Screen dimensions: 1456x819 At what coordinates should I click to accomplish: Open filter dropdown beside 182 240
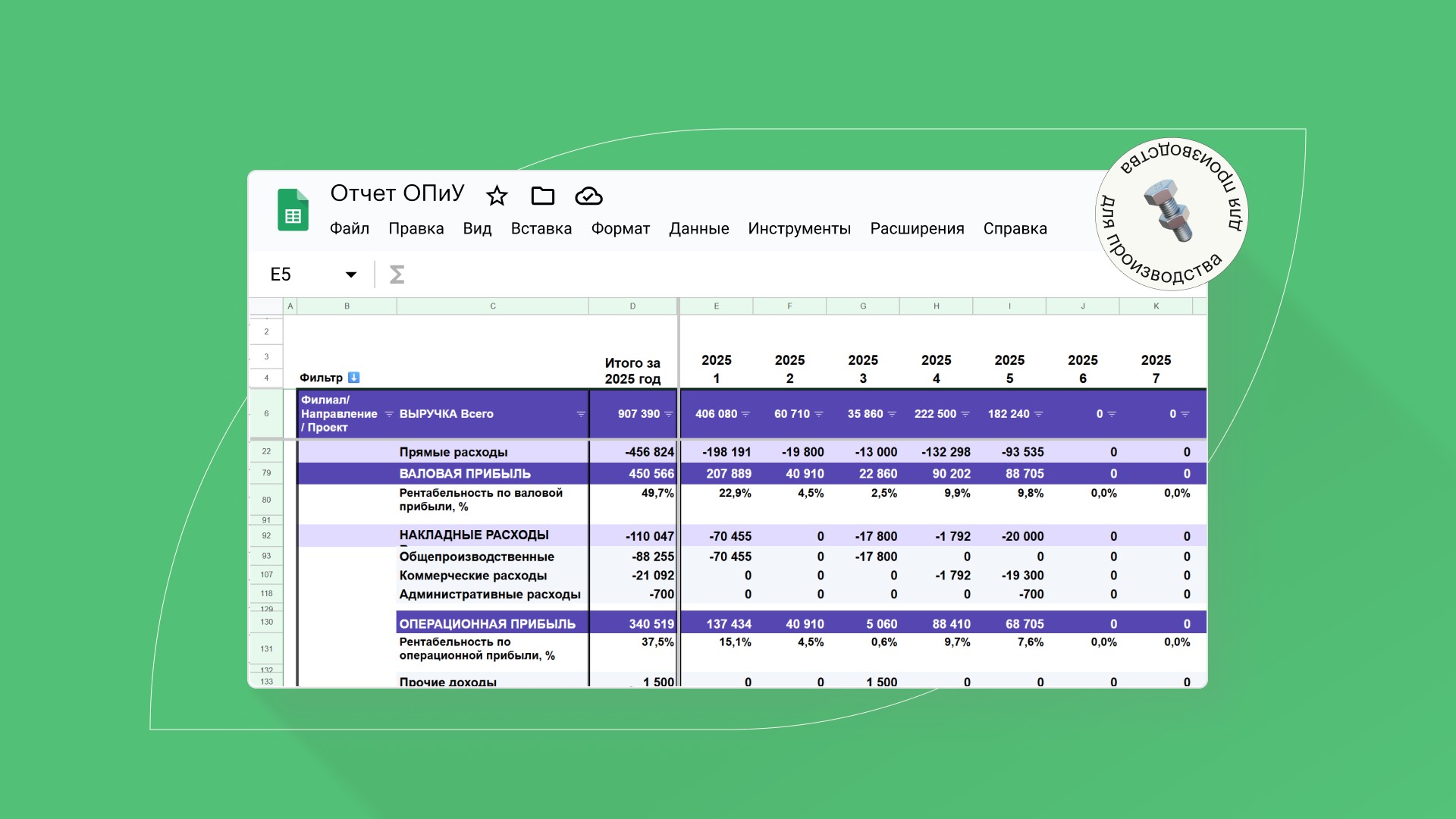tap(1039, 414)
